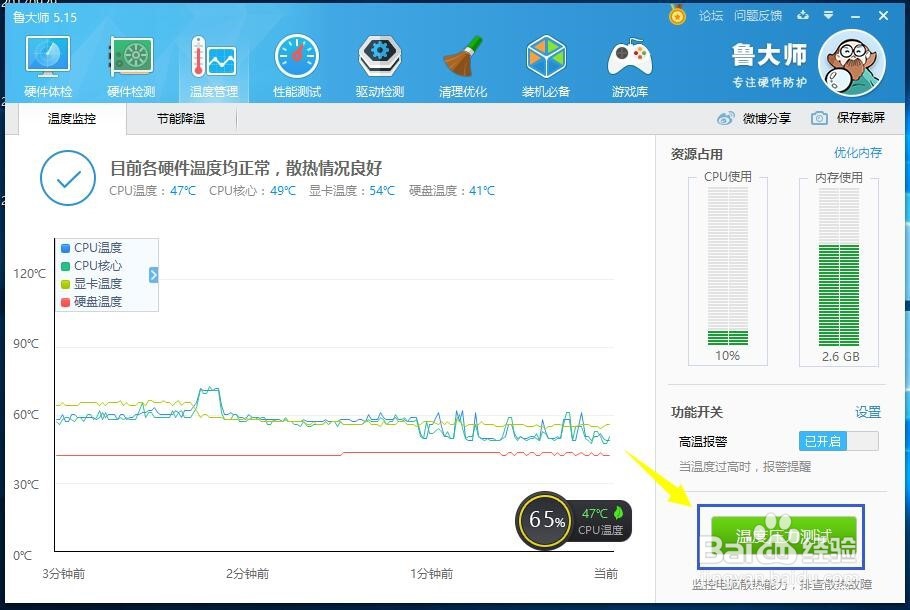This screenshot has height=610, width=910.
Task: Open the title bar dropdown menu arrow
Action: tap(829, 16)
